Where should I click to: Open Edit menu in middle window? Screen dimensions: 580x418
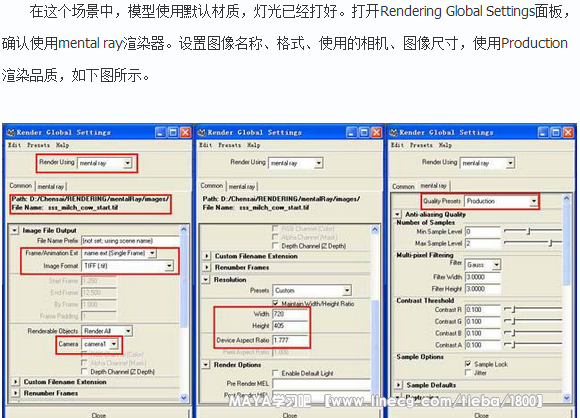tap(206, 145)
